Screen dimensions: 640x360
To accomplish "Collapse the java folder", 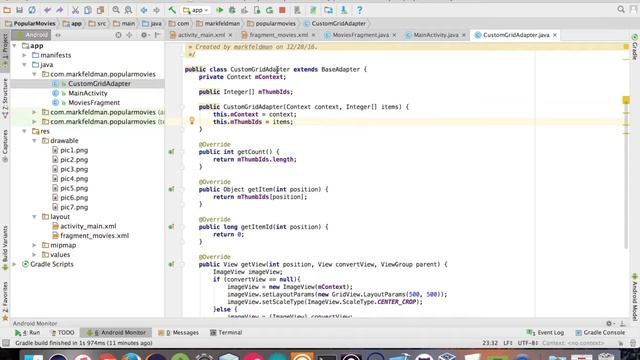I will (24, 64).
